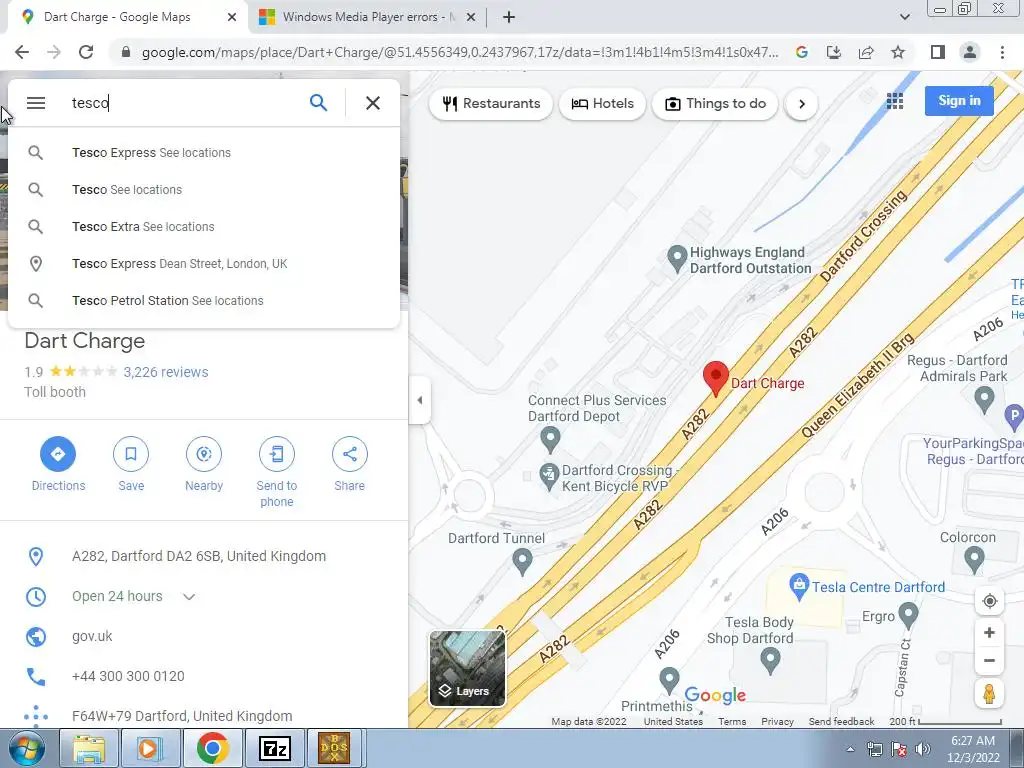1024x768 pixels.
Task: Filter map by Hotels
Action: pos(602,104)
